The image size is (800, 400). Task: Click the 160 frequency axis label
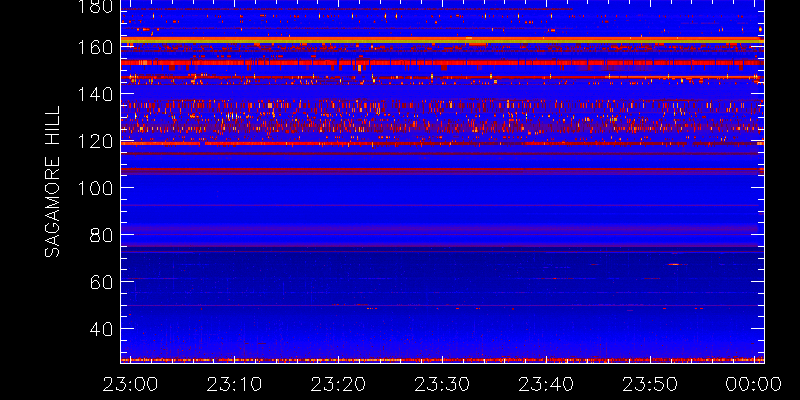click(96, 47)
